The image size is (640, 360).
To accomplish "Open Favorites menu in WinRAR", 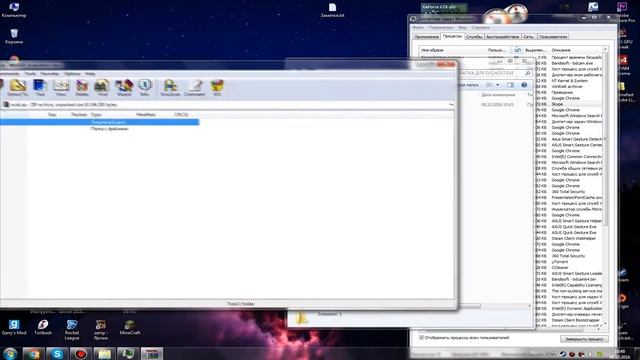I will pyautogui.click(x=49, y=74).
